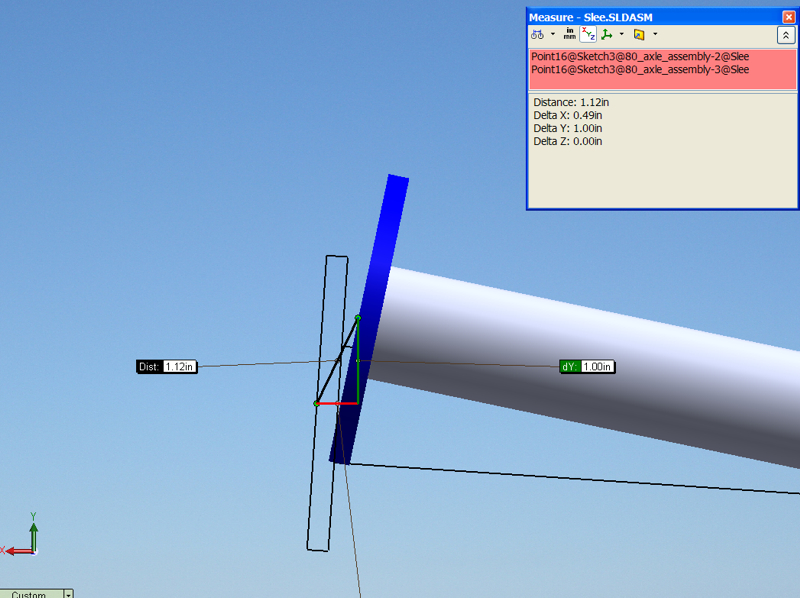Click the Projected On icon

pyautogui.click(x=639, y=34)
